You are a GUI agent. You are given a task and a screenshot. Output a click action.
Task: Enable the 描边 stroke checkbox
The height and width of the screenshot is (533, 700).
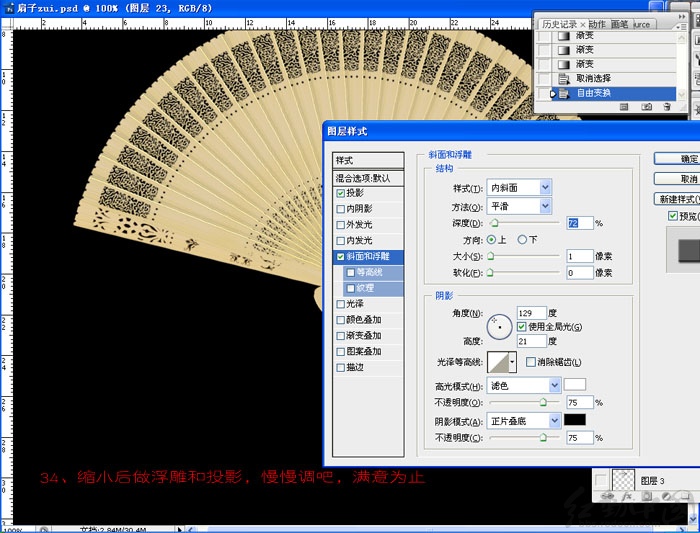coord(341,367)
